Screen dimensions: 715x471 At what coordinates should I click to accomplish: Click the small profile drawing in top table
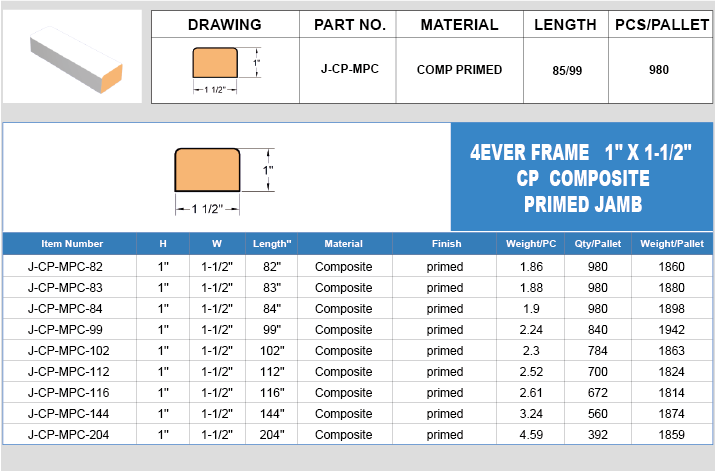pos(226,70)
